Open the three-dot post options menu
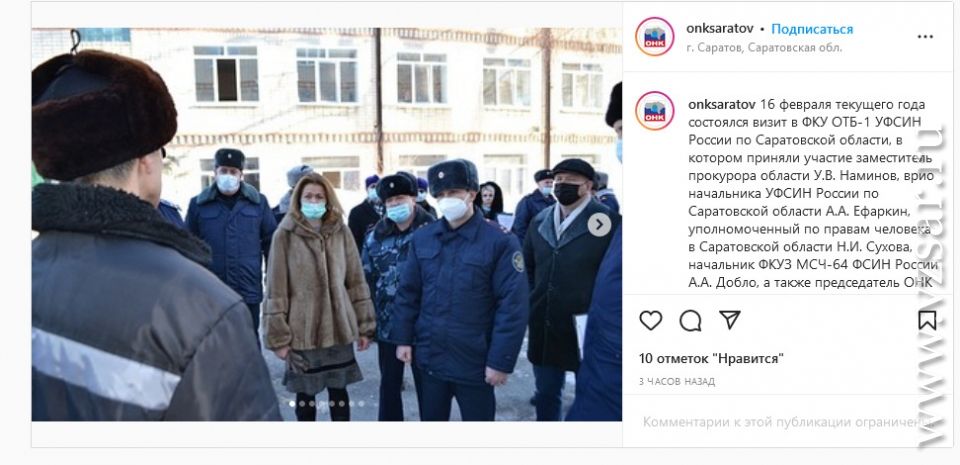The width and height of the screenshot is (960, 465). pyautogui.click(x=925, y=37)
